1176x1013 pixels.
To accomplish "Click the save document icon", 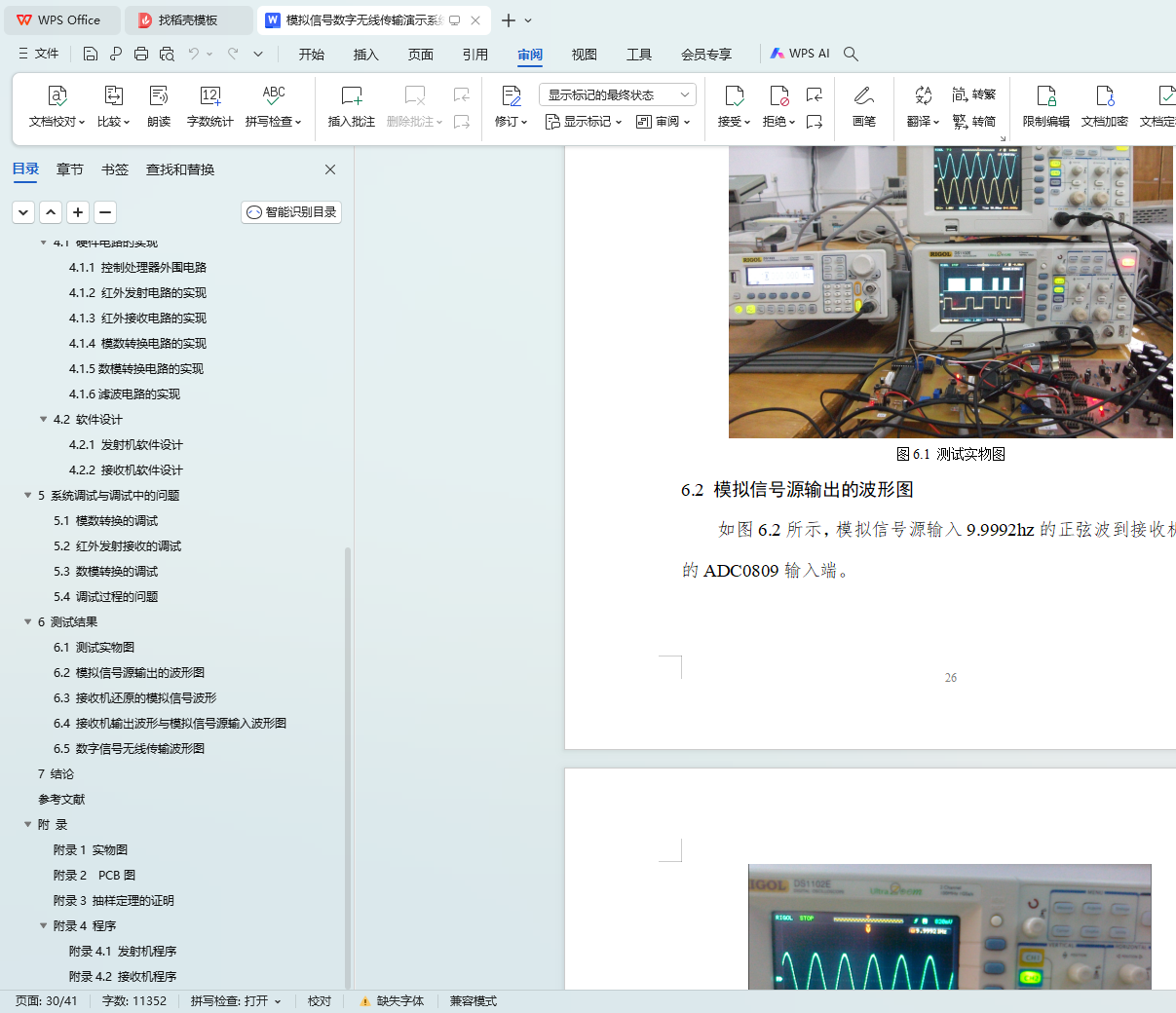I will (91, 54).
